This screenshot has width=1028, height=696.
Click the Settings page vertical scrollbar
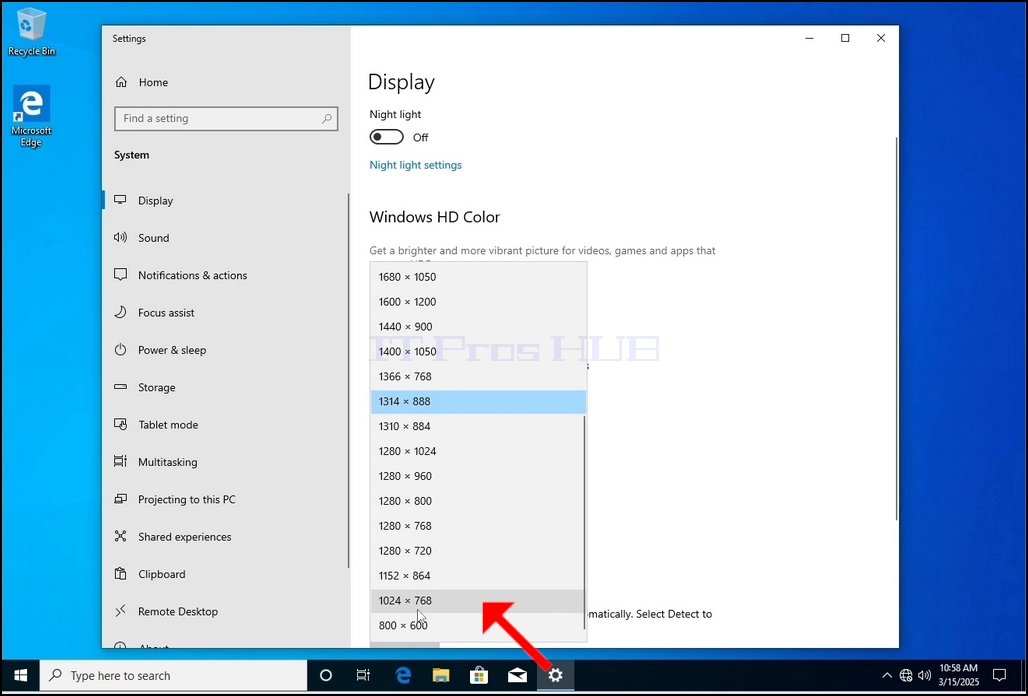896,329
